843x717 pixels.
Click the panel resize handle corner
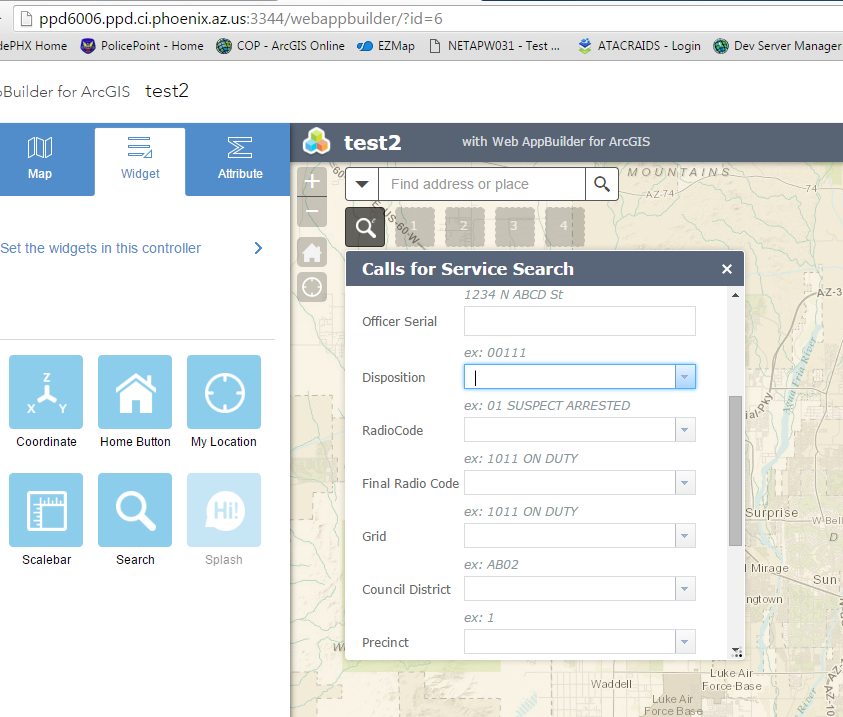[737, 652]
